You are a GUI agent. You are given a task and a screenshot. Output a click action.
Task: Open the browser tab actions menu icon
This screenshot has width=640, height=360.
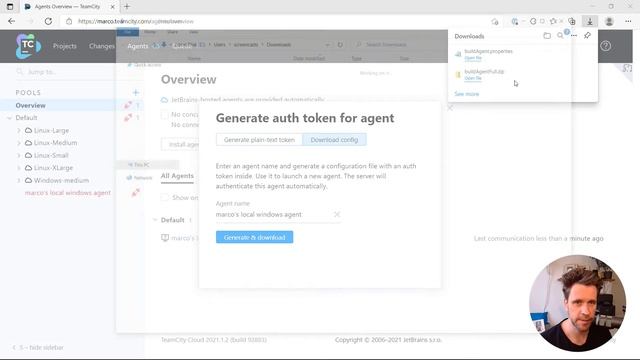tap(10, 7)
